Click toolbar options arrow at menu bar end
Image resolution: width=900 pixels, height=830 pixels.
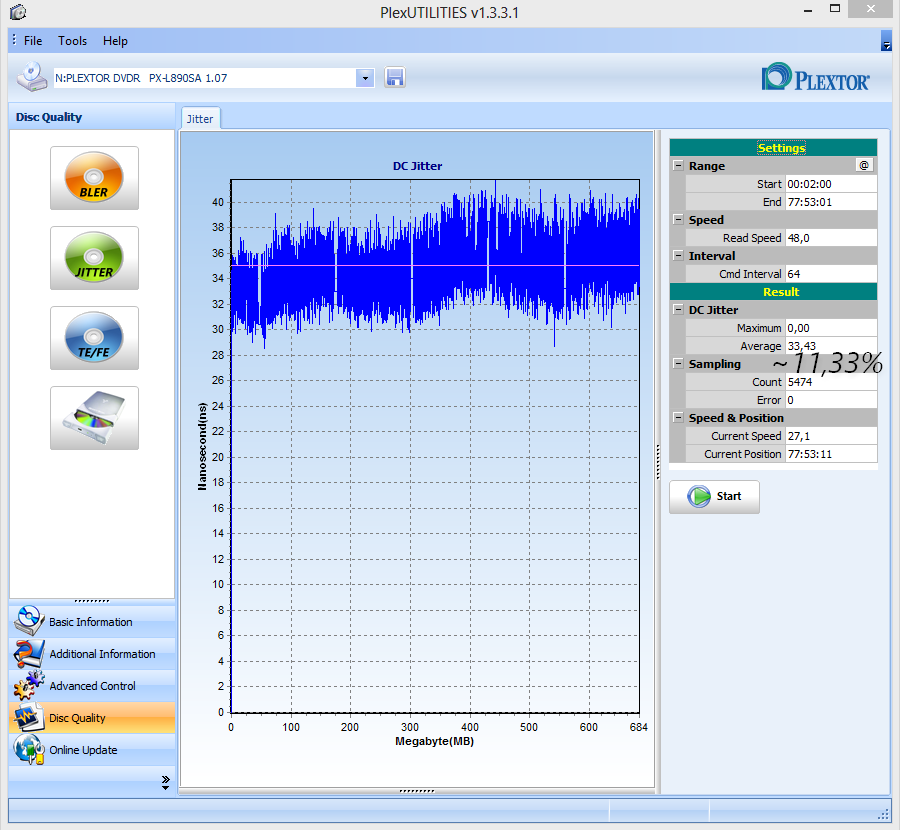tap(886, 41)
